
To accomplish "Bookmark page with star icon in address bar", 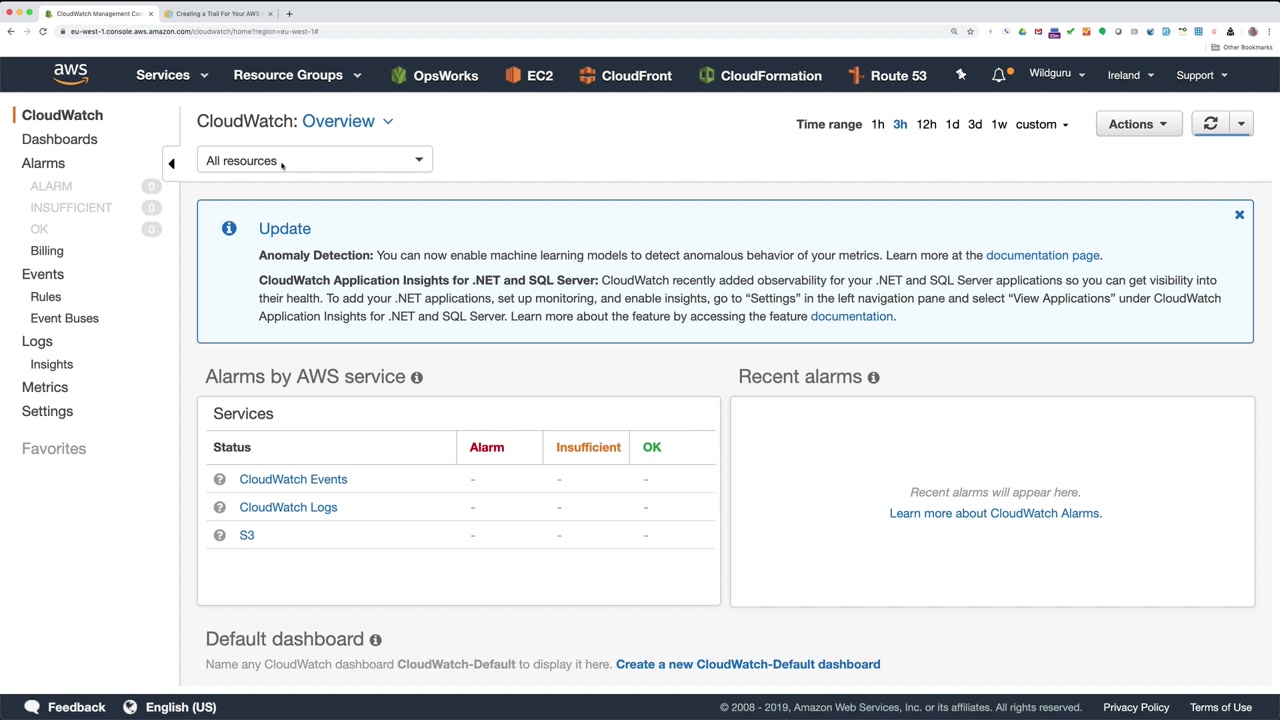I will (x=970, y=31).
